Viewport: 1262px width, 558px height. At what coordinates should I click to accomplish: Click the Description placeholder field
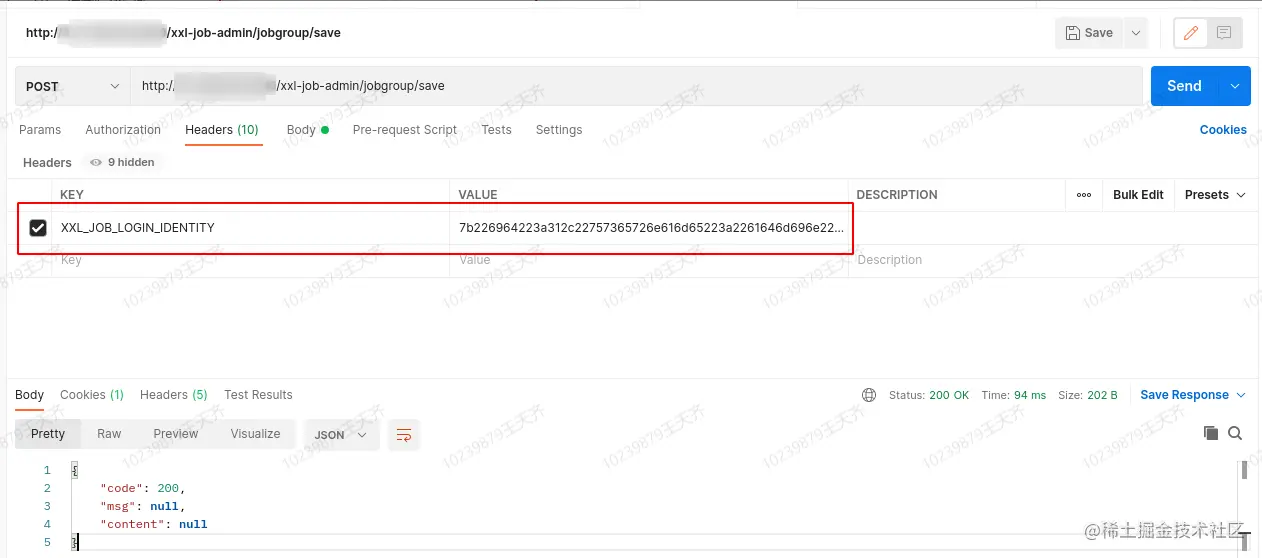[1053, 260]
